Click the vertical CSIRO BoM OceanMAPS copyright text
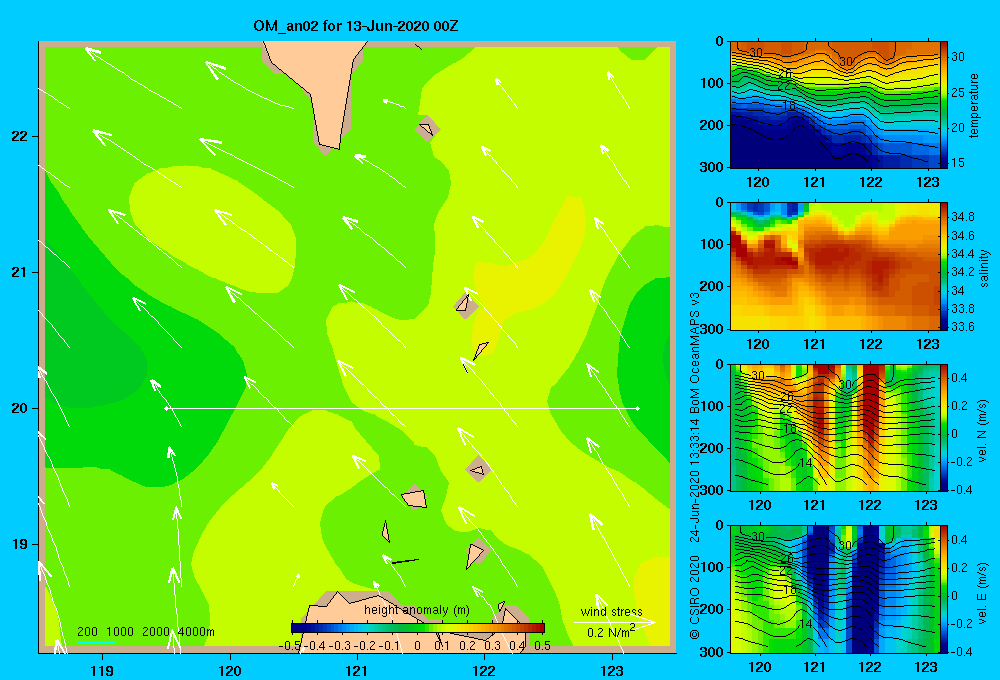 (695, 466)
